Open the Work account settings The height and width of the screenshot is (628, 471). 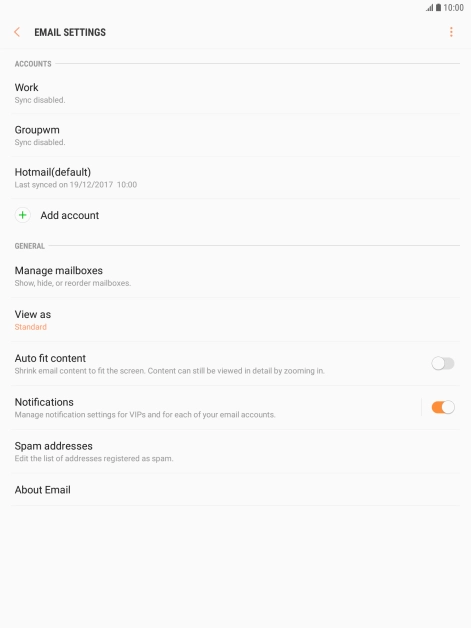click(x=236, y=93)
